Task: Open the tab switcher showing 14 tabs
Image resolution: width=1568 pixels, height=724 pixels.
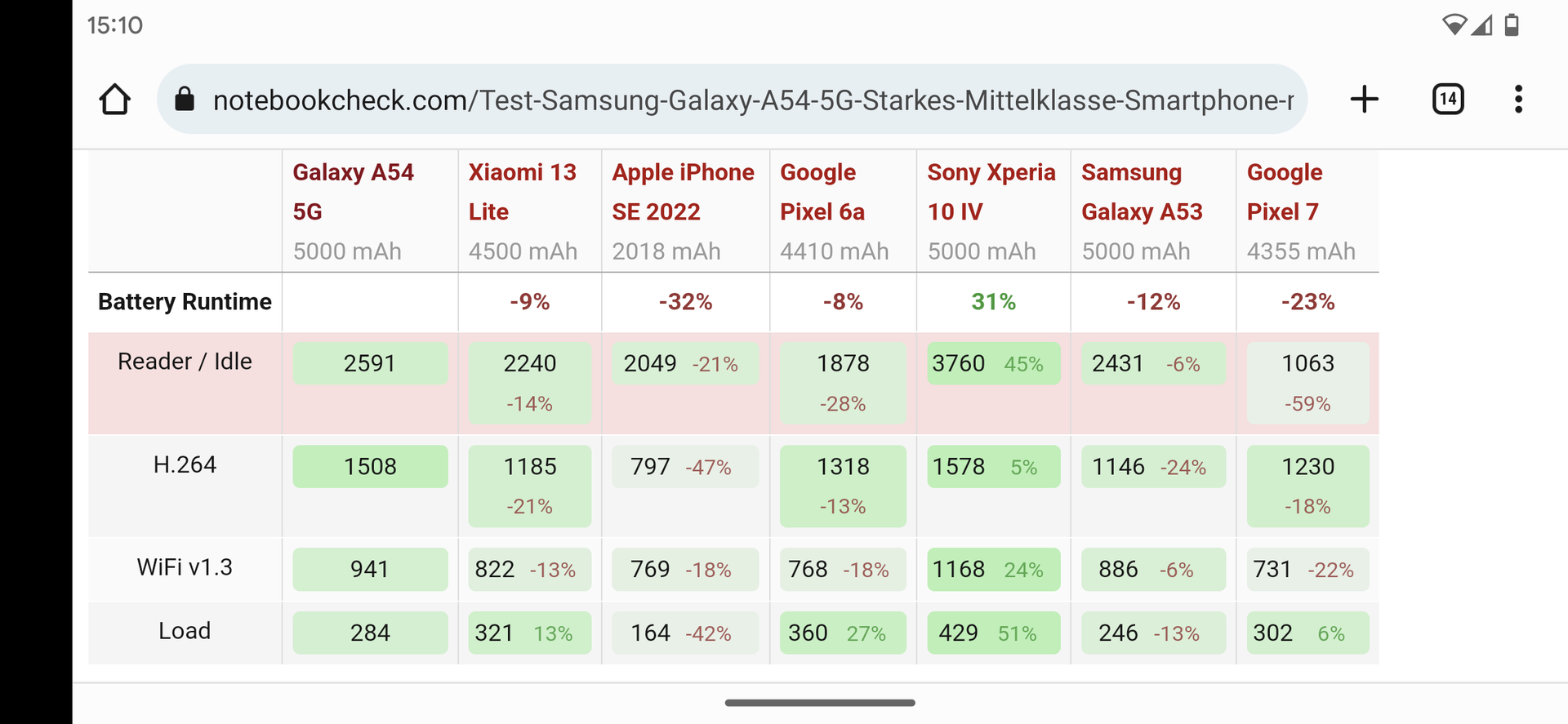Action: 1448,100
